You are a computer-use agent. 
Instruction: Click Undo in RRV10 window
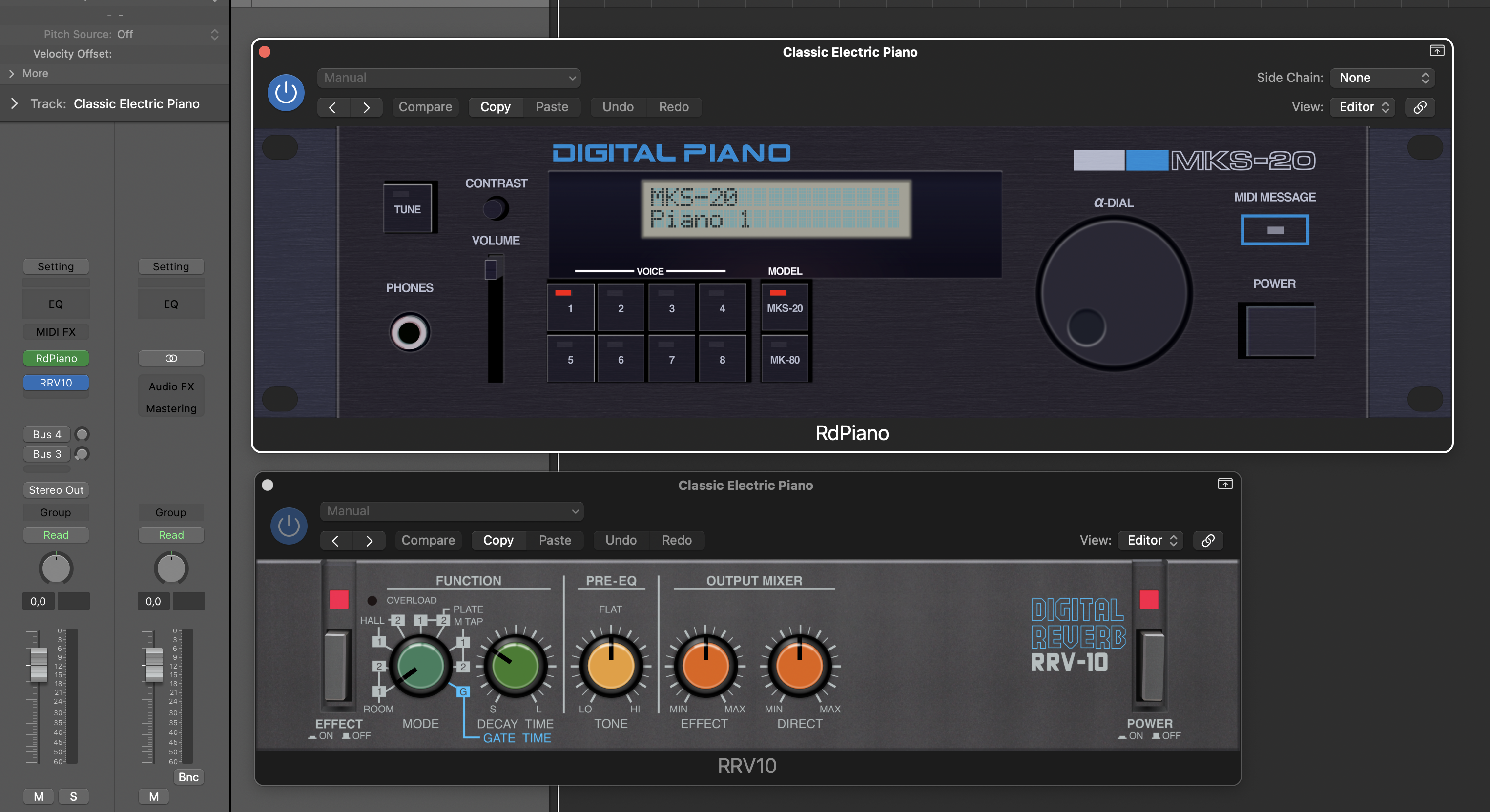click(621, 540)
